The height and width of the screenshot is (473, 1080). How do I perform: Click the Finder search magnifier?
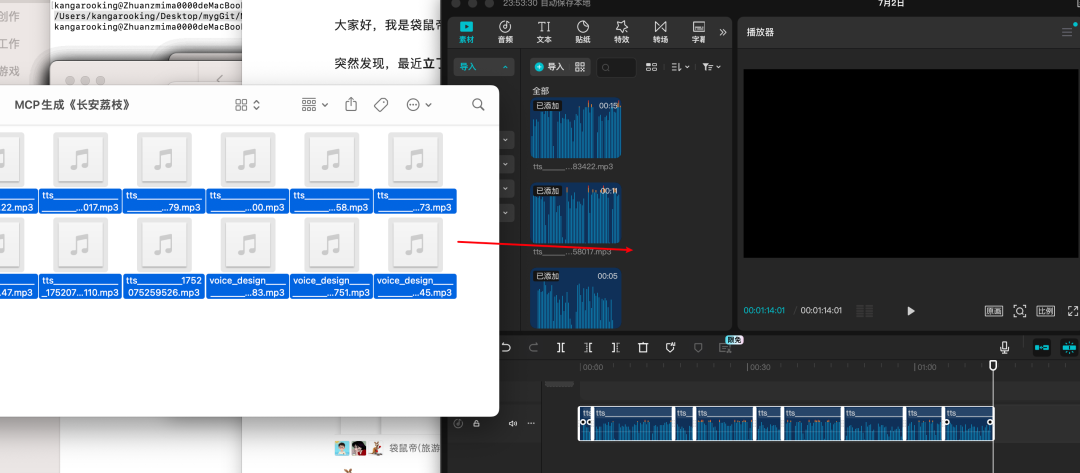(x=478, y=105)
